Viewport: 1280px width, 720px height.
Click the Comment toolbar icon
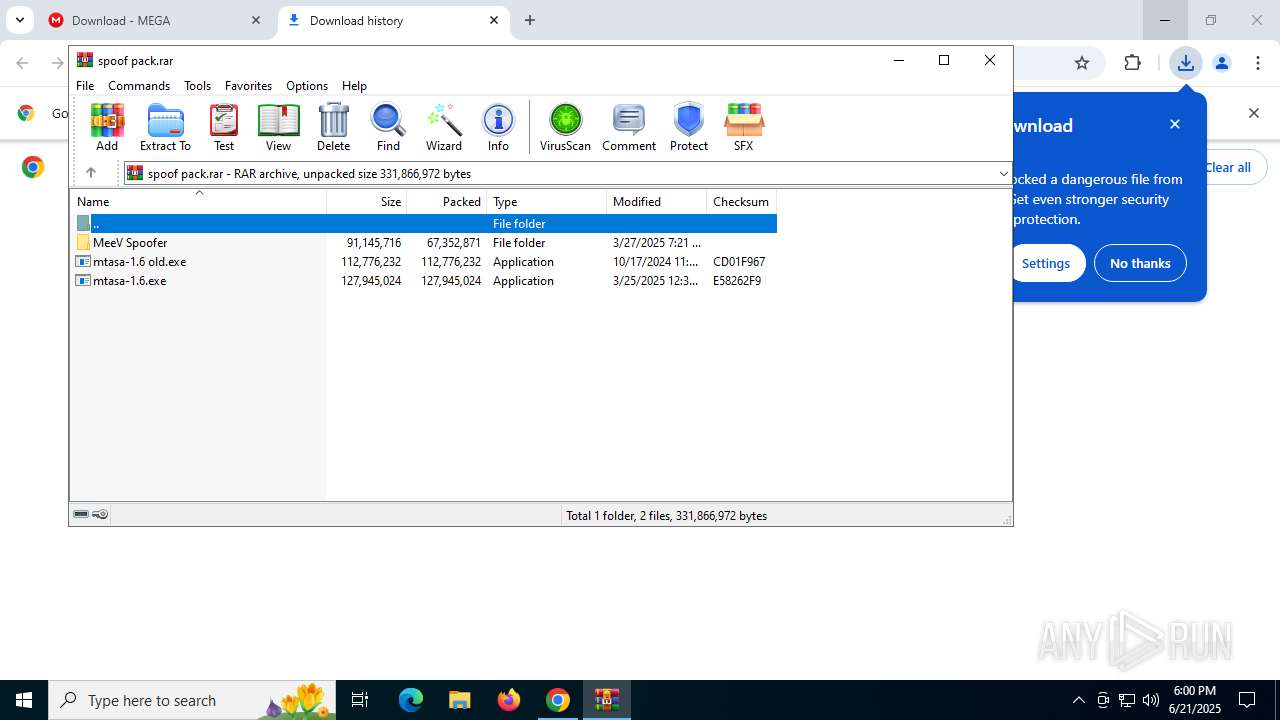tap(629, 127)
